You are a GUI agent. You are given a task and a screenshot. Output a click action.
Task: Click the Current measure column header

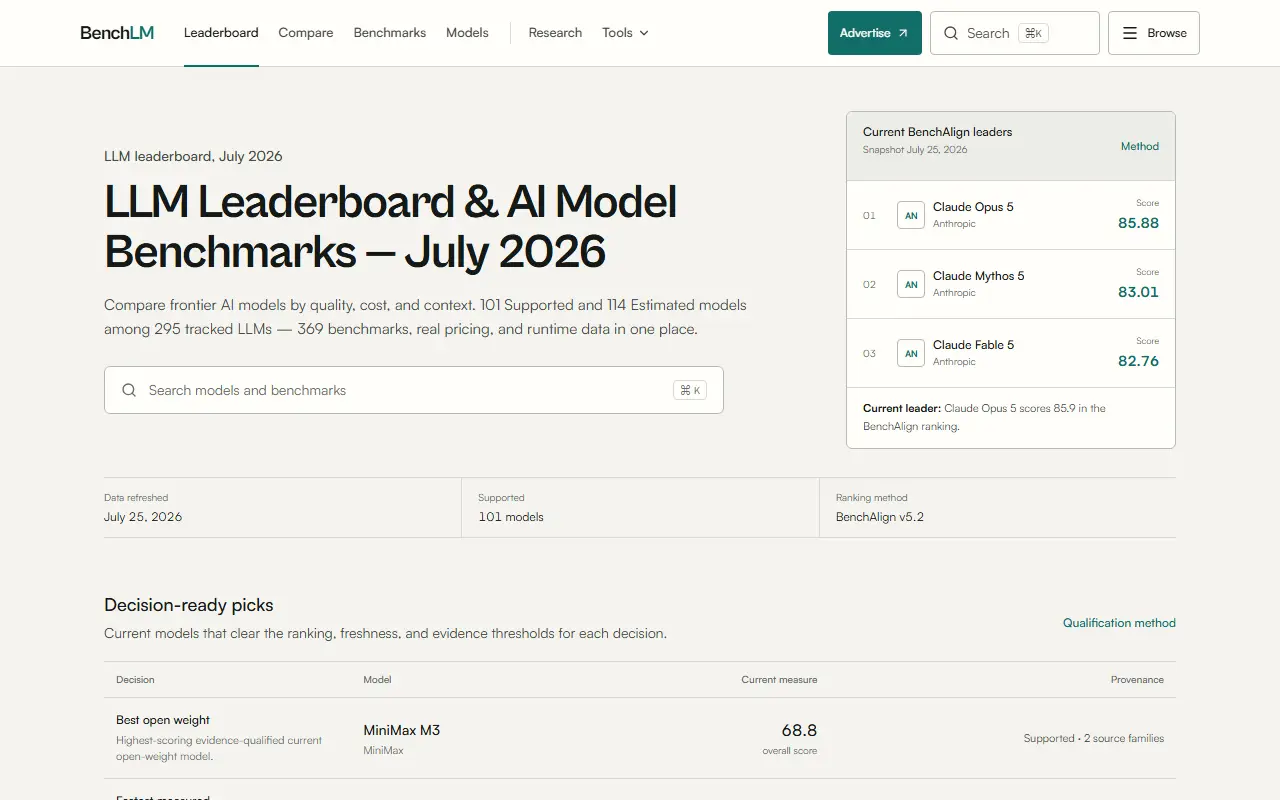pyautogui.click(x=779, y=680)
